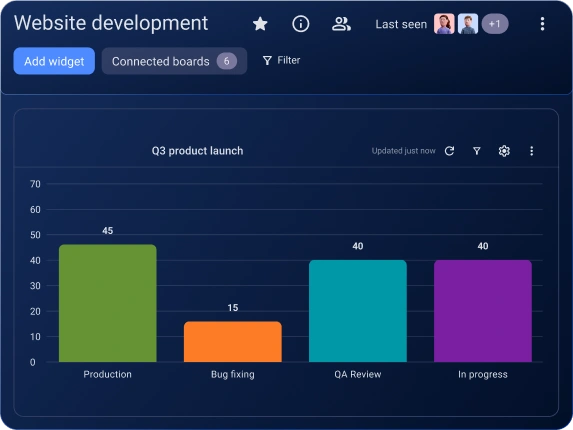The height and width of the screenshot is (430, 573).
Task: Click the Bug fixing axis label
Action: coord(233,374)
